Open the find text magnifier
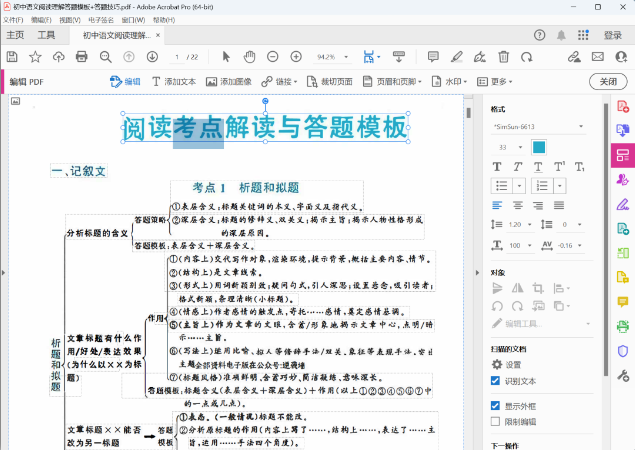Image resolution: width=635 pixels, height=450 pixels. [105, 57]
